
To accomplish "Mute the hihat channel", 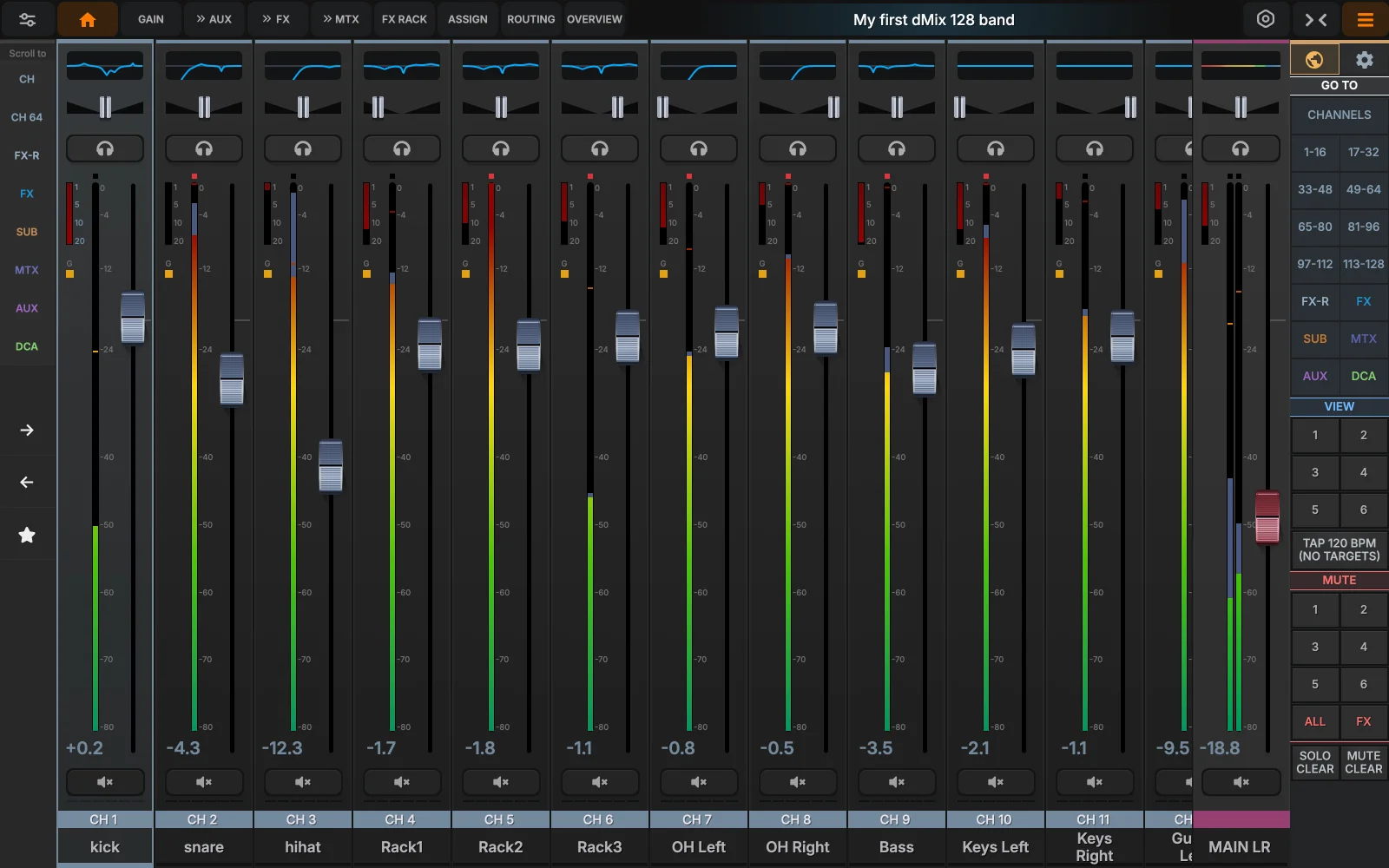I will 303,782.
